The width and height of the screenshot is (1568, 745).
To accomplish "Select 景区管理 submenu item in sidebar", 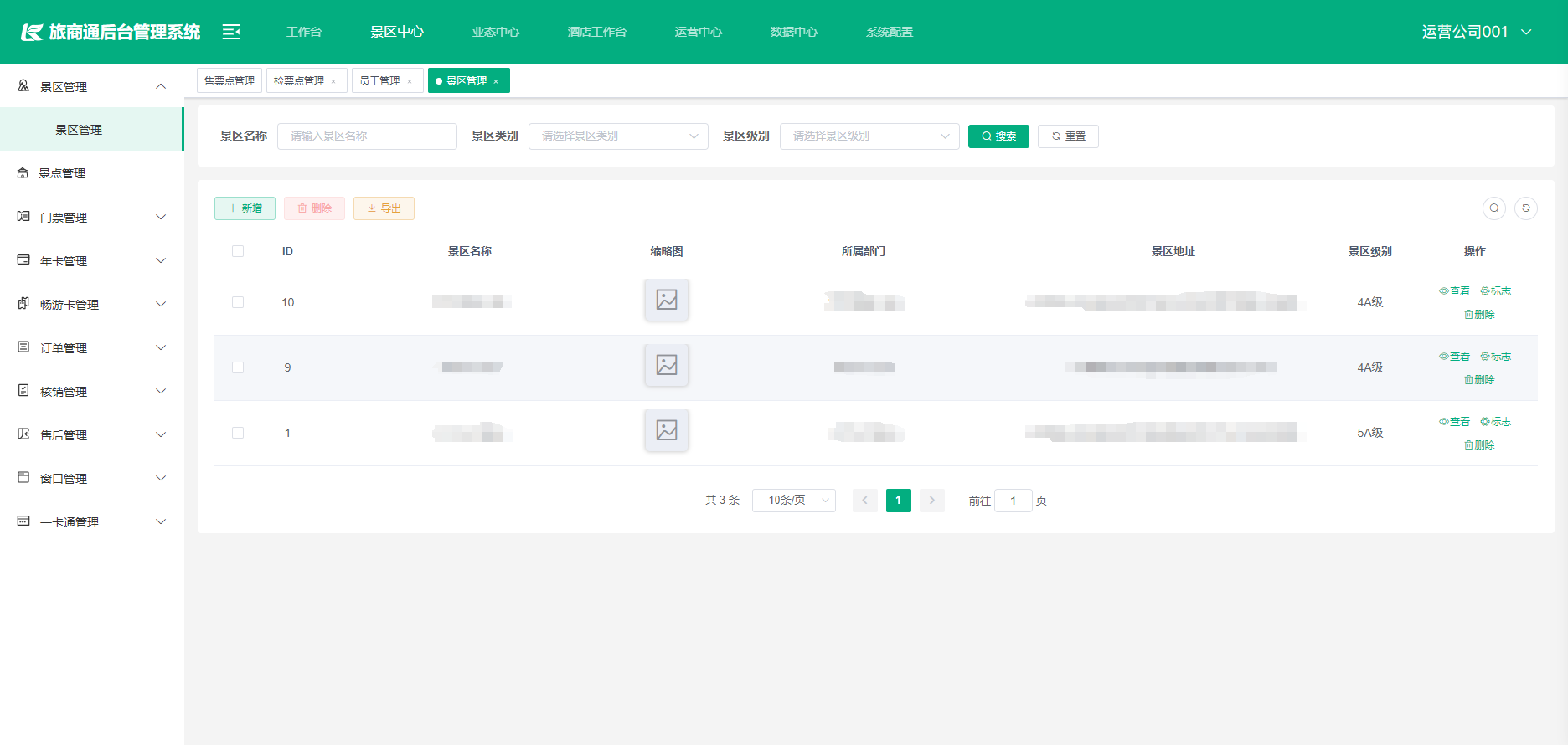I will (x=91, y=130).
